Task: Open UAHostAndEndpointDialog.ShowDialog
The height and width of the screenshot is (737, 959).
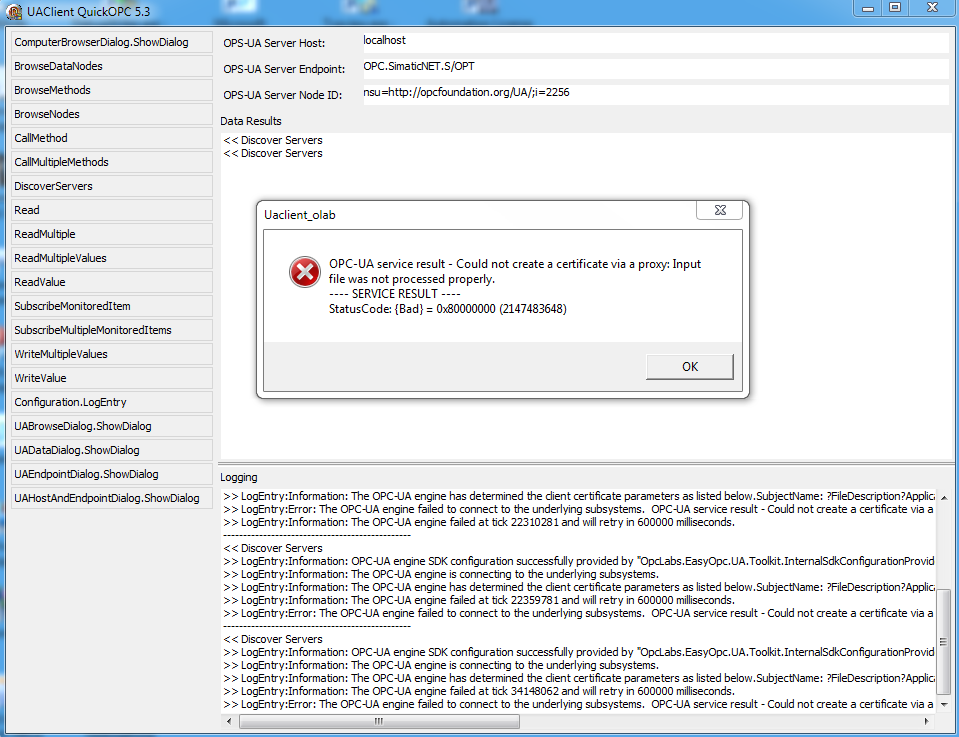Action: pos(112,498)
